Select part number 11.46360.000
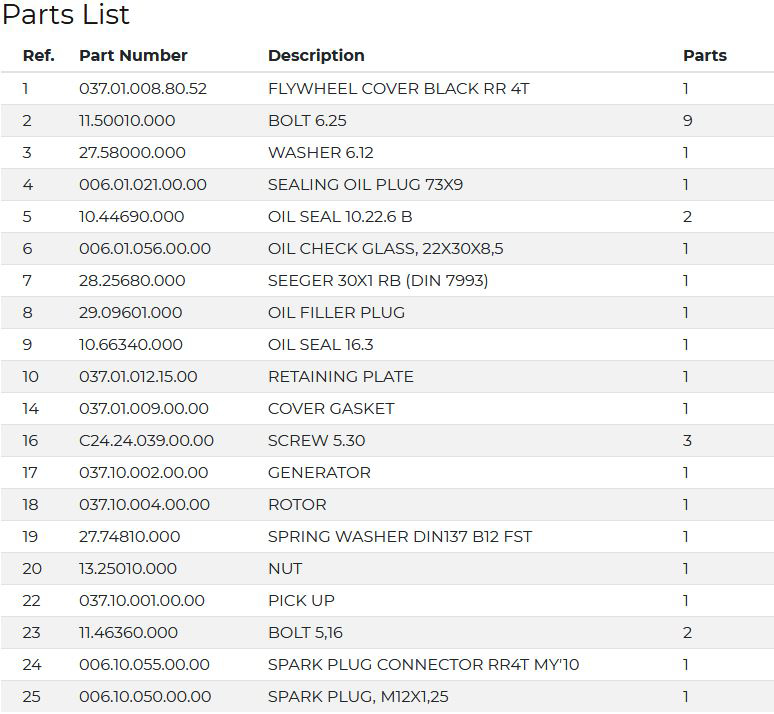The image size is (774, 714). click(128, 633)
